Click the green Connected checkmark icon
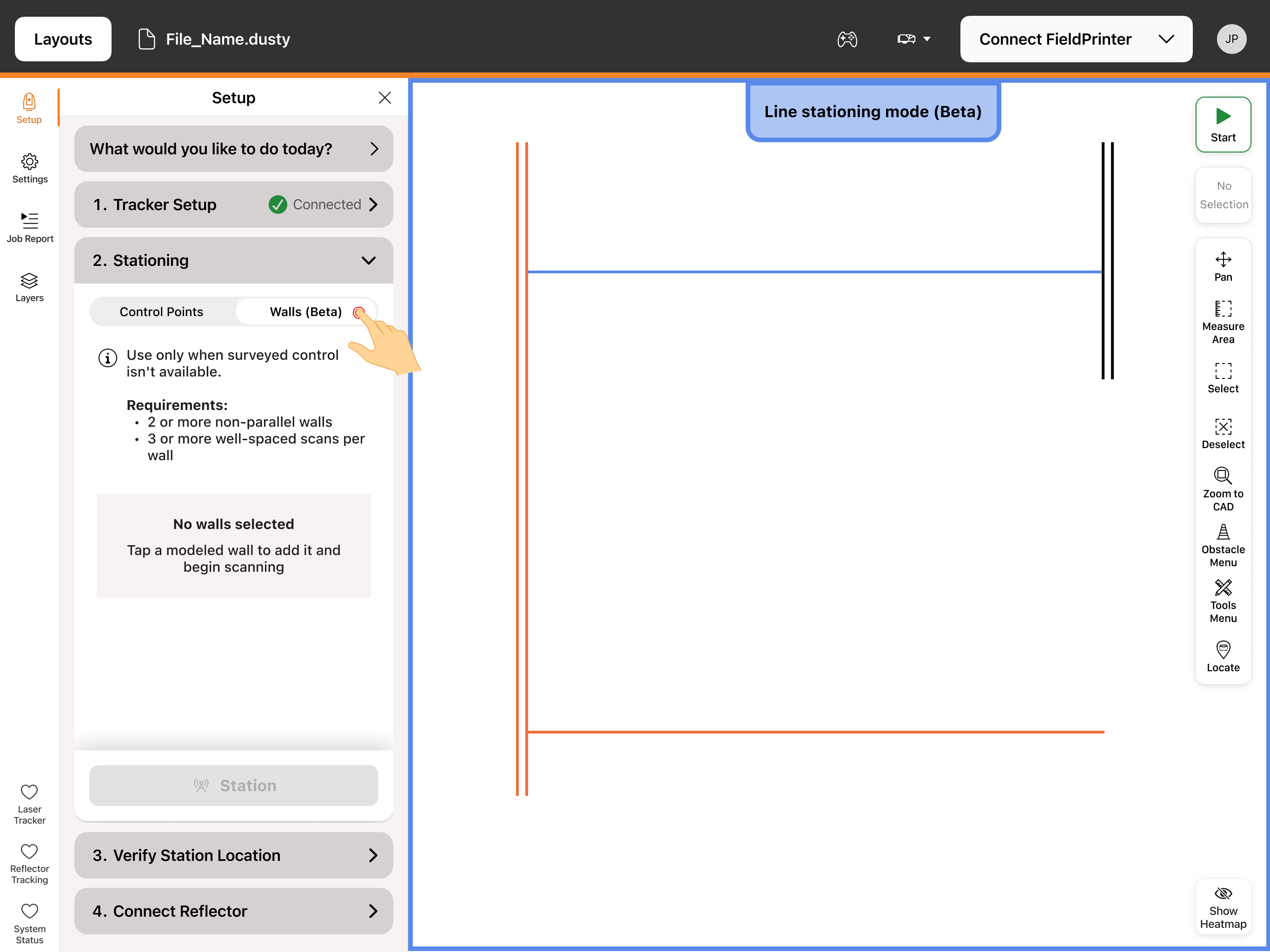 click(x=278, y=205)
